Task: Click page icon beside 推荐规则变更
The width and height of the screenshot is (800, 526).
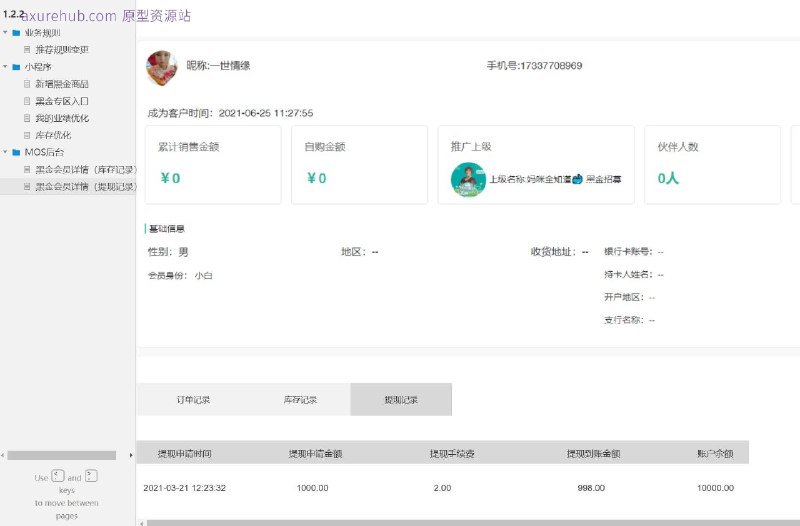Action: (27, 49)
